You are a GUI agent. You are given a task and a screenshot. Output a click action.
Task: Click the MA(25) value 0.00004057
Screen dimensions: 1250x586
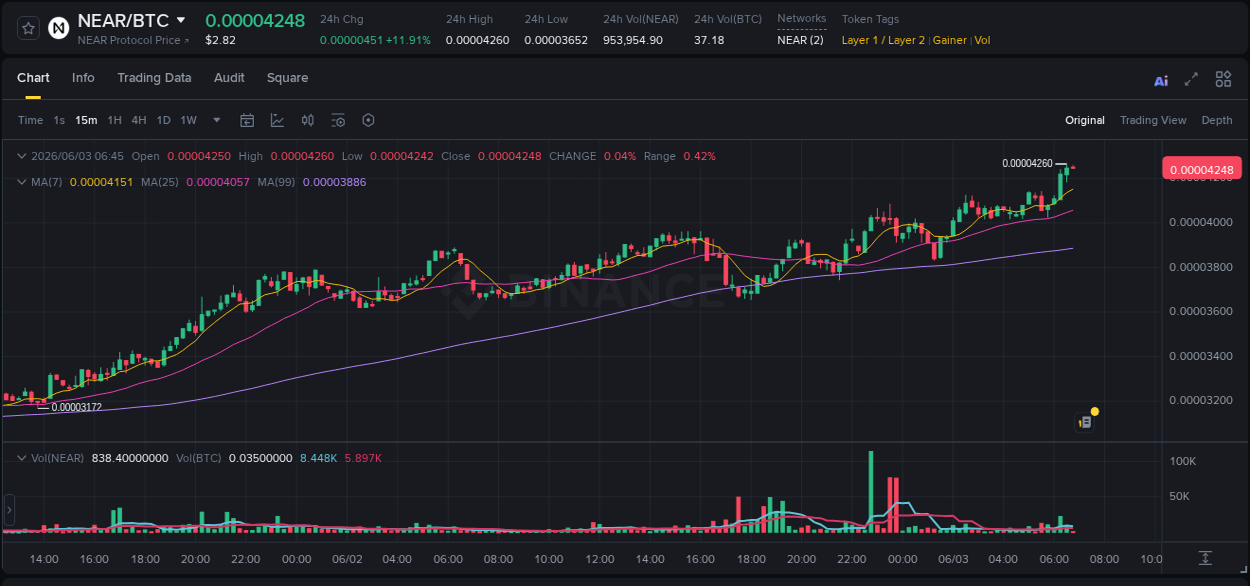(x=218, y=182)
